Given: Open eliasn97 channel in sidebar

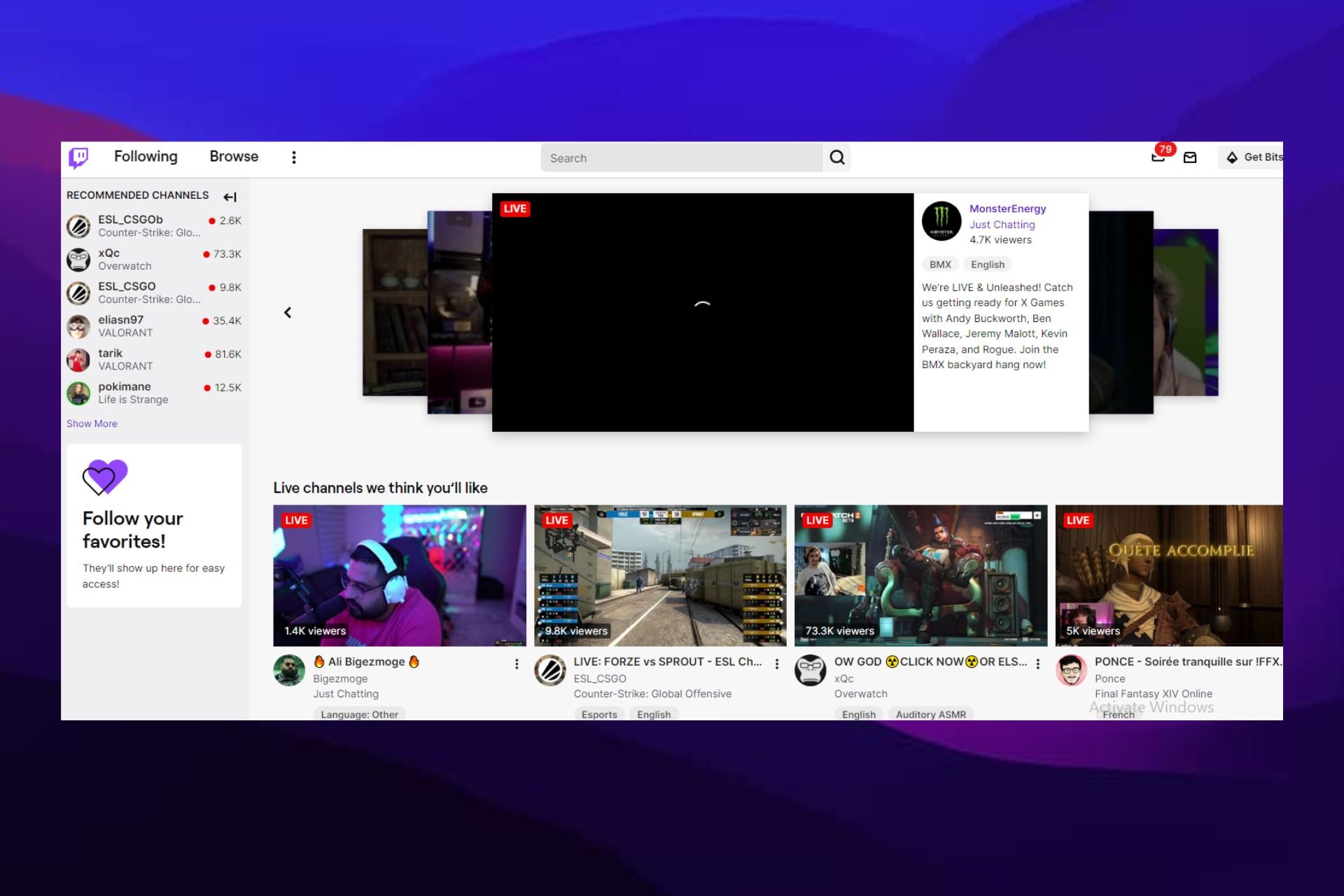Looking at the screenshot, I should (154, 326).
